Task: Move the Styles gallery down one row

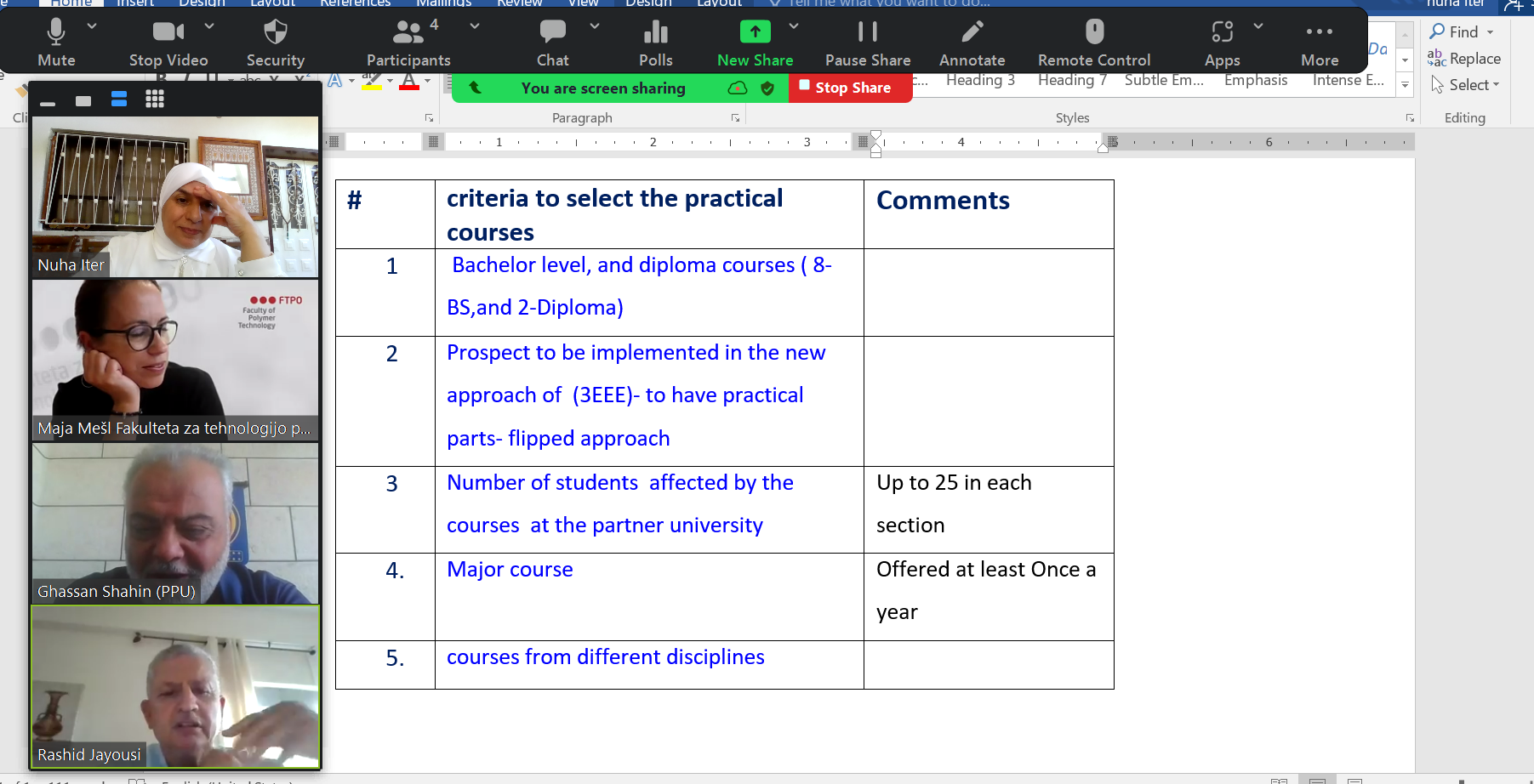Action: pos(1406,60)
